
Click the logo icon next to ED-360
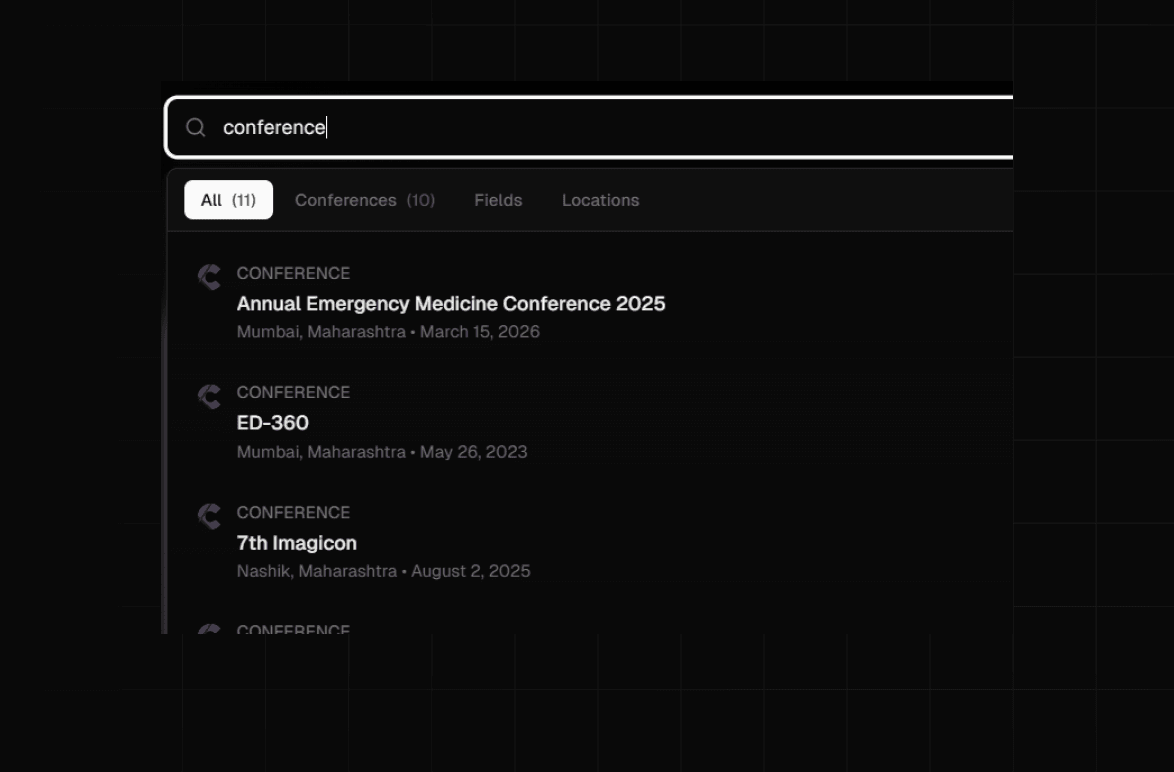pos(209,397)
